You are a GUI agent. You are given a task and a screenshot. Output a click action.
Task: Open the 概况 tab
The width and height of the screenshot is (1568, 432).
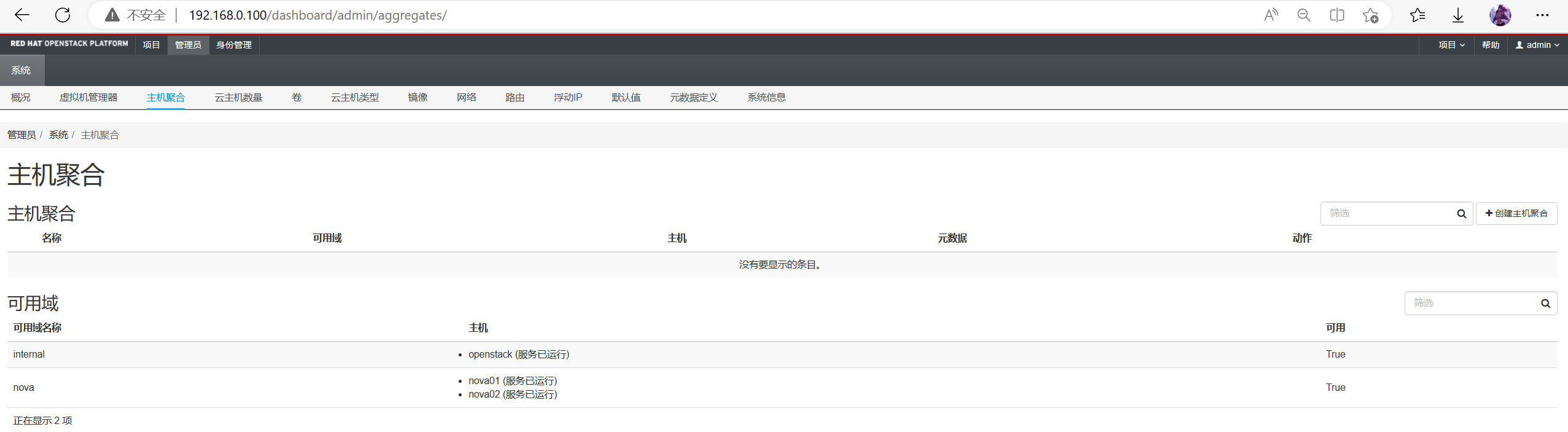(x=21, y=97)
